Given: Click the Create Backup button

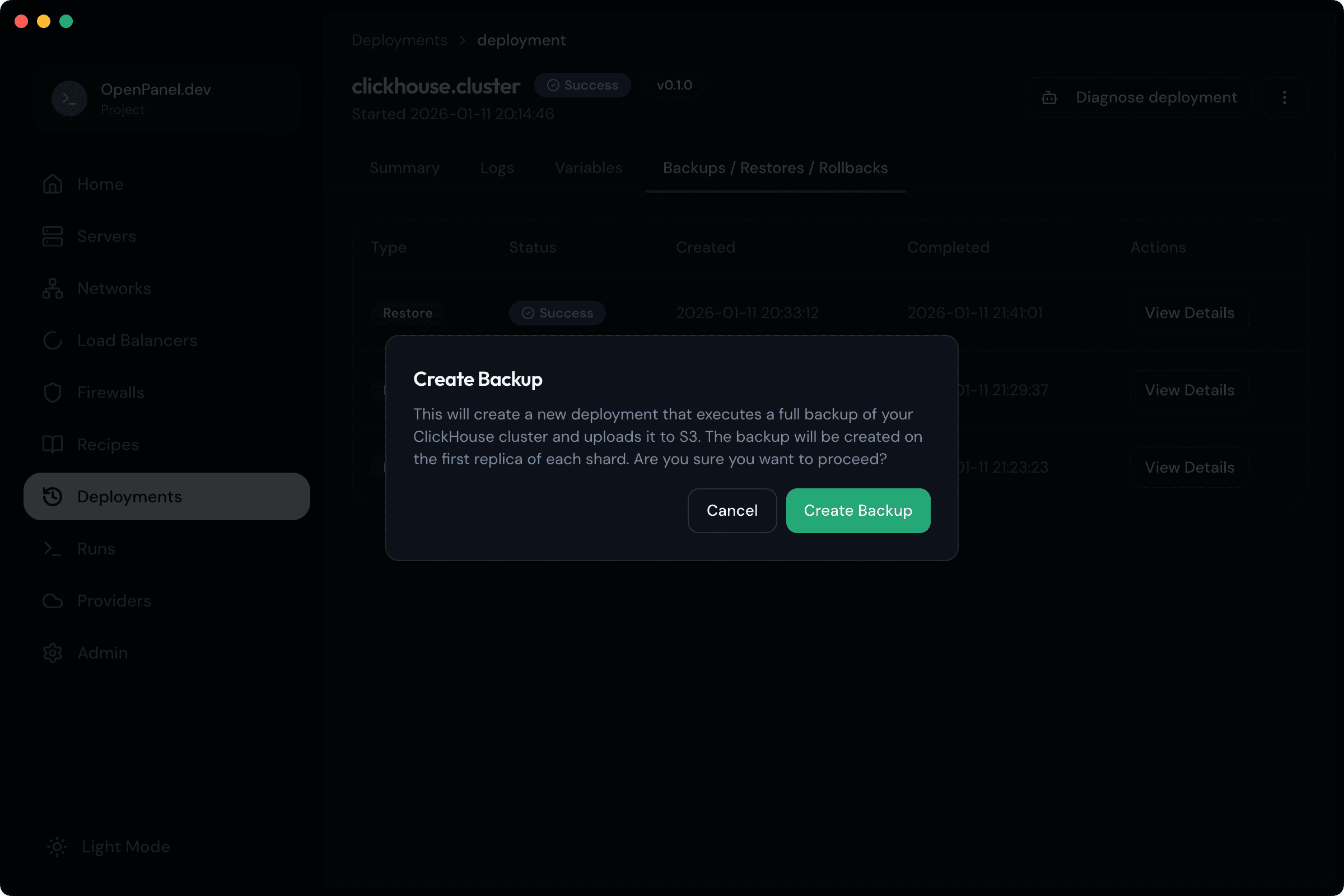Looking at the screenshot, I should [x=858, y=510].
